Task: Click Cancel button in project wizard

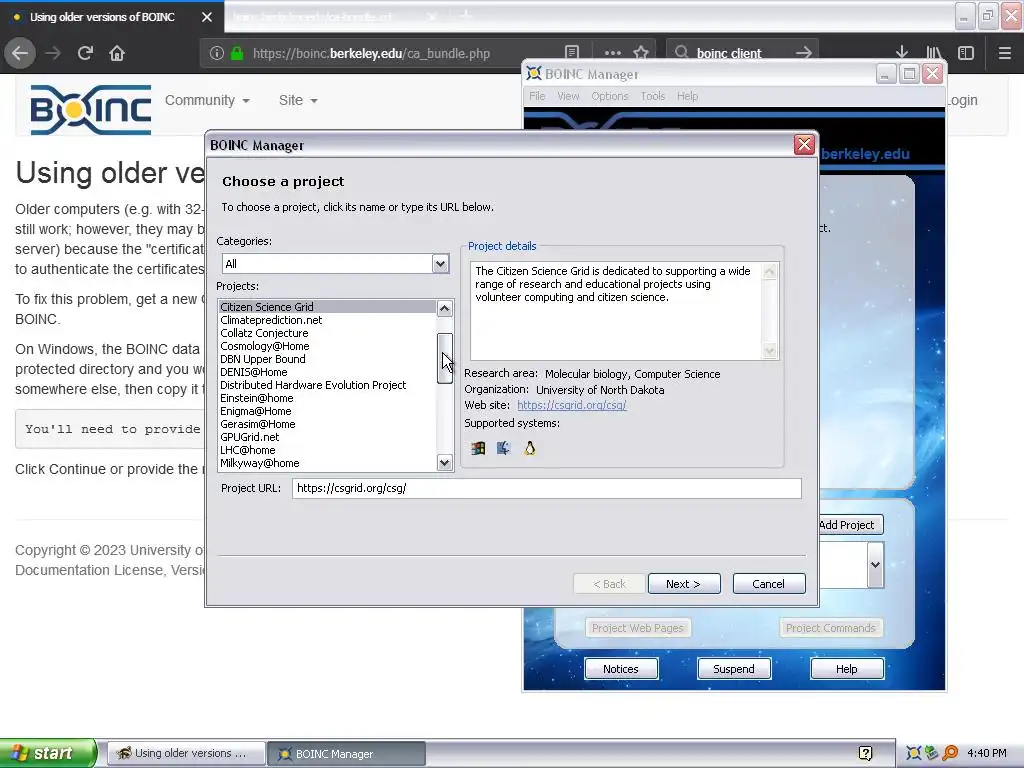Action: tap(769, 584)
